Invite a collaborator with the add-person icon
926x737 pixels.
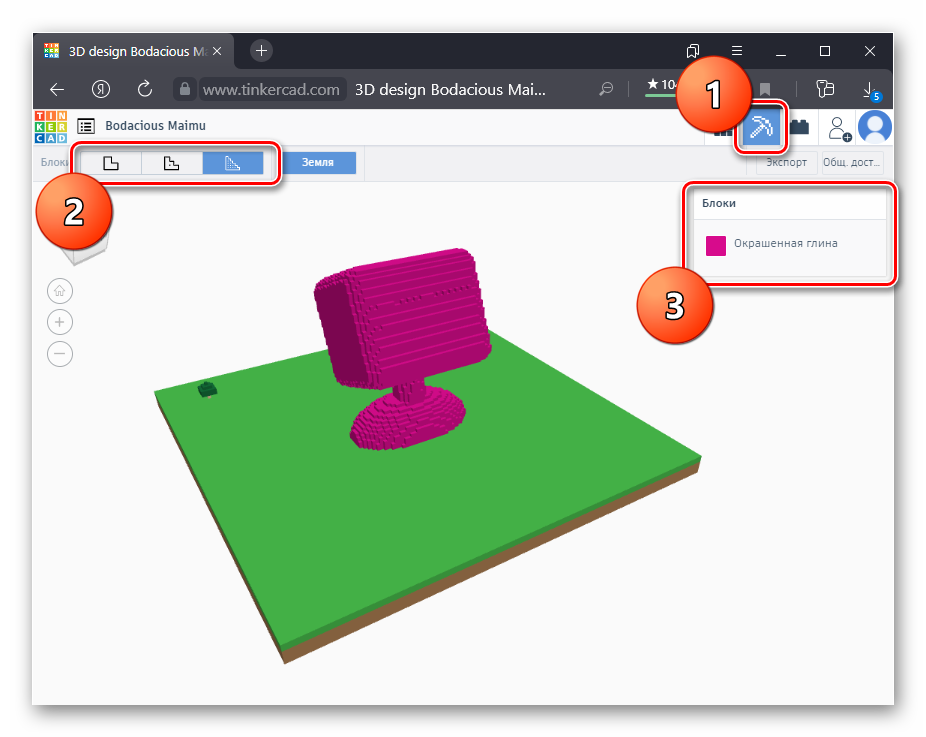pyautogui.click(x=837, y=127)
